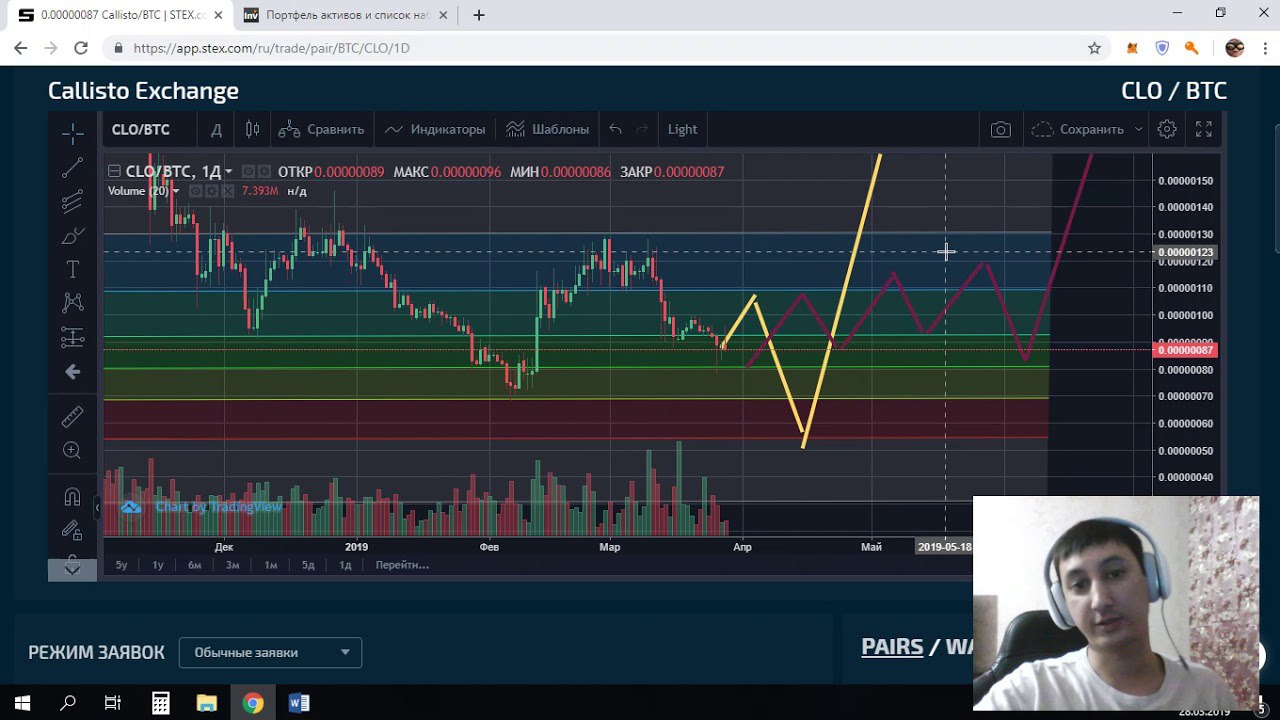Set the chart range to 1y

click(158, 565)
